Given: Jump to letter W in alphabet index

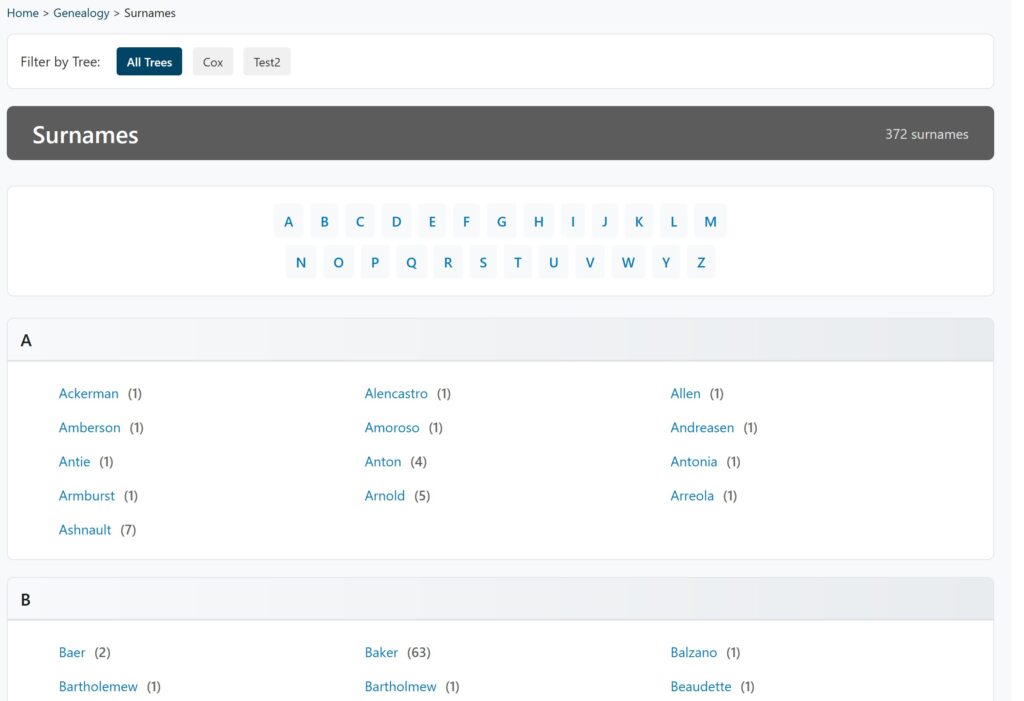Looking at the screenshot, I should pos(628,263).
